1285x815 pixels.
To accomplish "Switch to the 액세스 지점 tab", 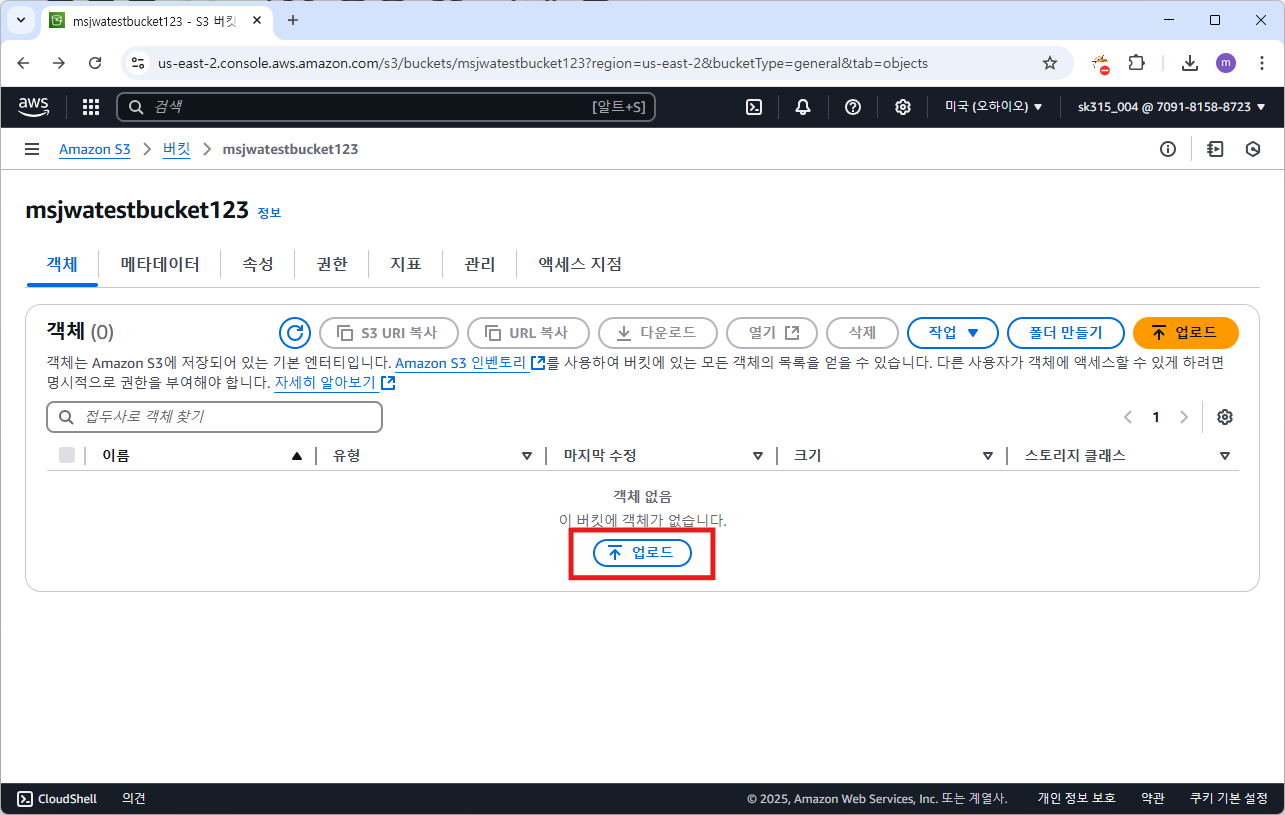I will tap(580, 264).
